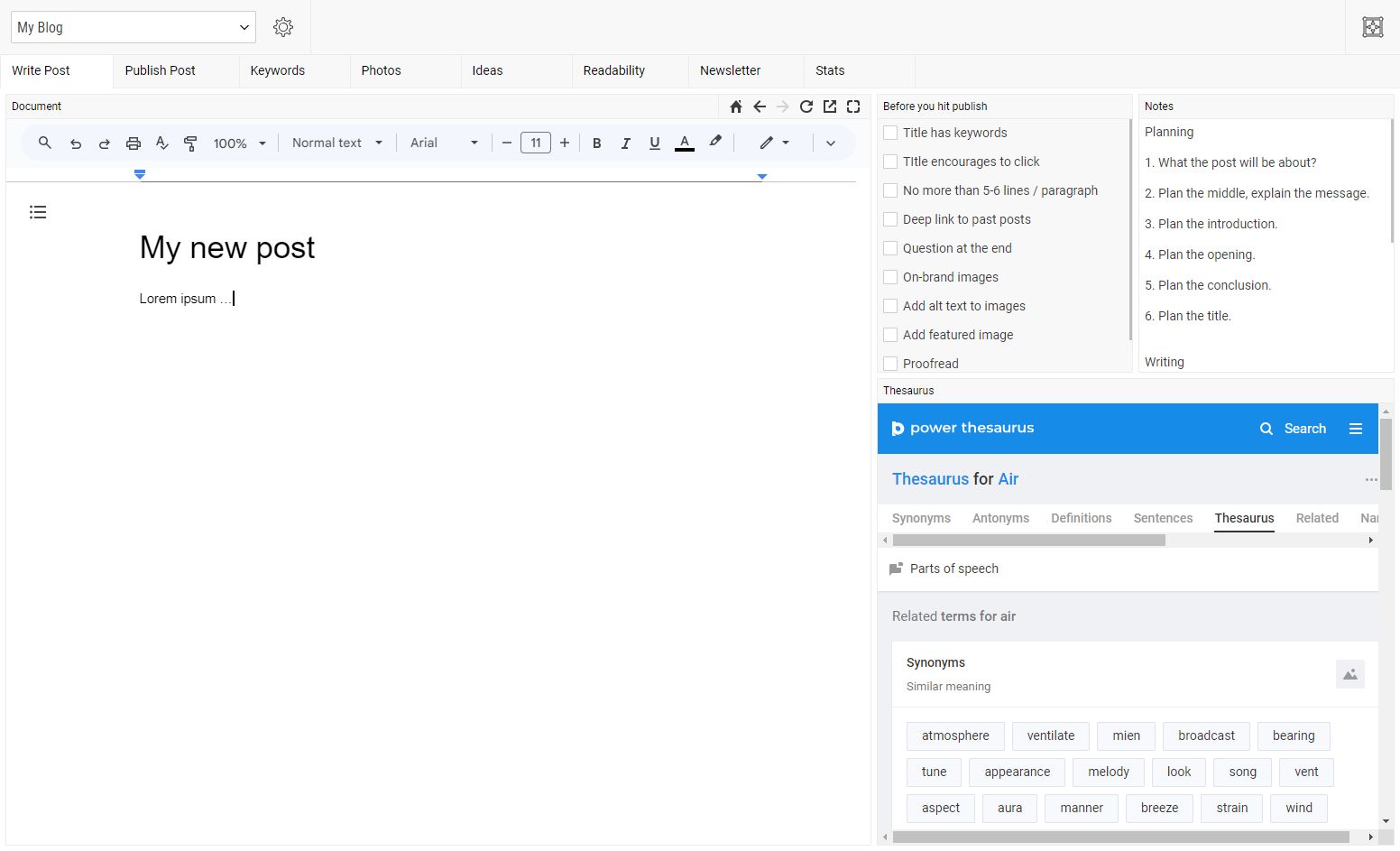This screenshot has width=1400, height=851.
Task: Open the Publish Post tab
Action: point(160,70)
